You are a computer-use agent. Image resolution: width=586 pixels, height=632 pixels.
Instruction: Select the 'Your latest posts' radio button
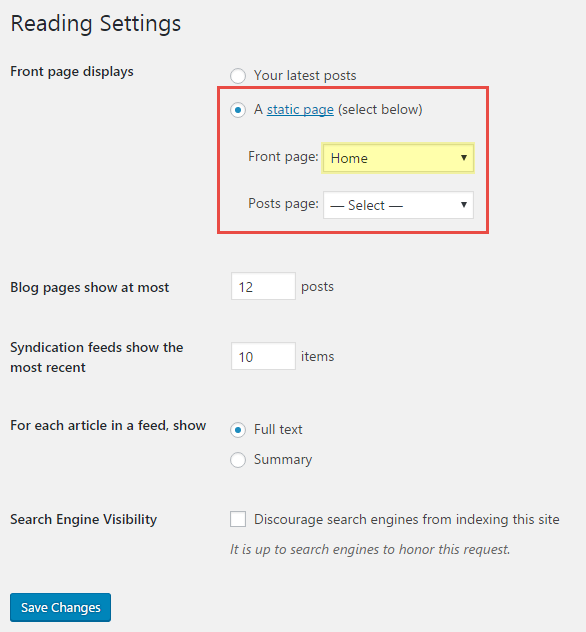point(238,76)
